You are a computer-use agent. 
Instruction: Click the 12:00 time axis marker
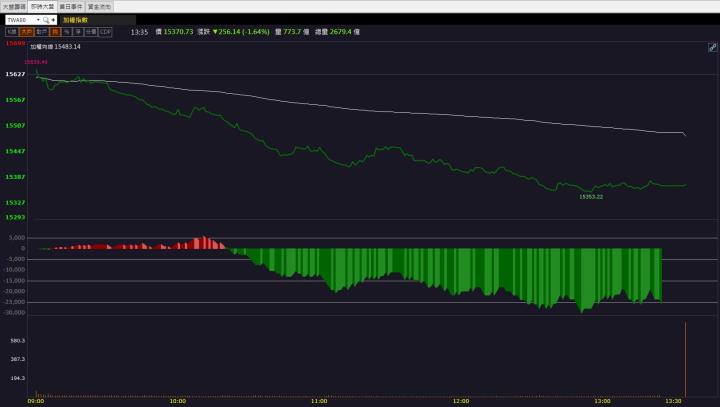tap(461, 401)
